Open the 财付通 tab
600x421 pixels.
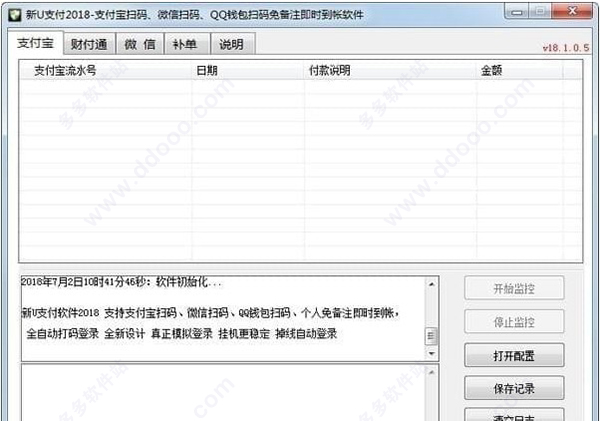click(x=89, y=44)
